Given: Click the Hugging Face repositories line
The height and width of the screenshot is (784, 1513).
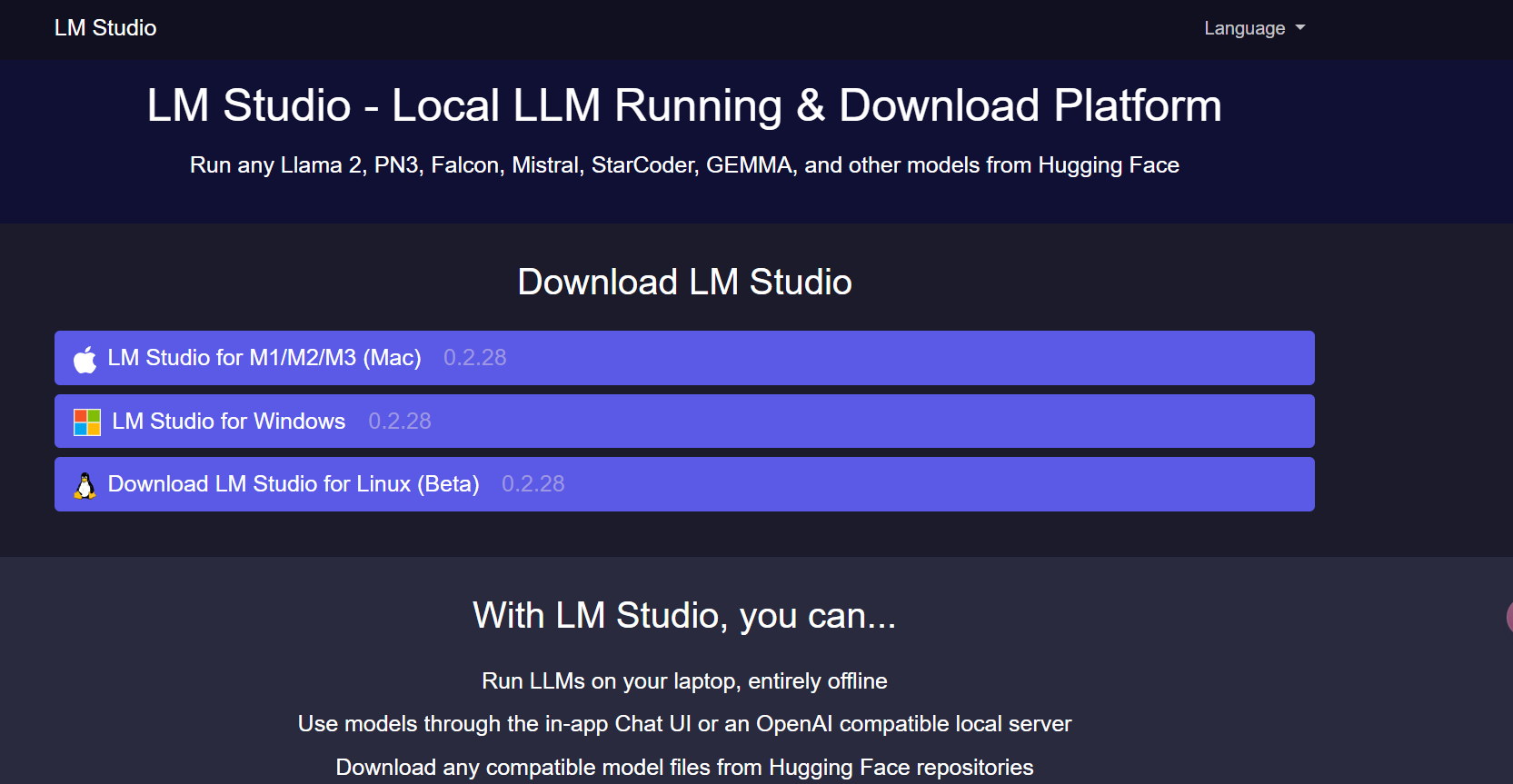Looking at the screenshot, I should click(x=684, y=768).
